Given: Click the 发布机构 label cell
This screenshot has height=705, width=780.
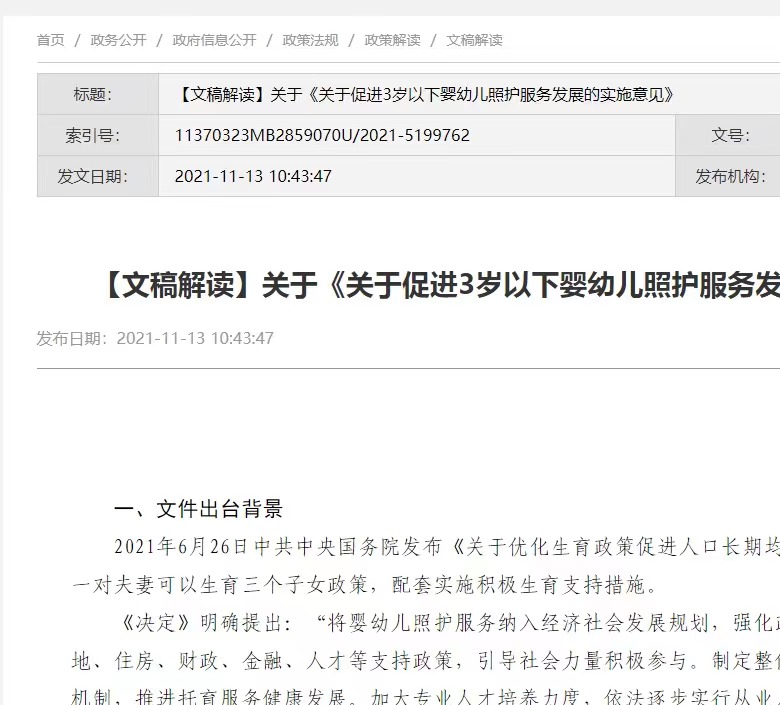Looking at the screenshot, I should (x=729, y=176).
